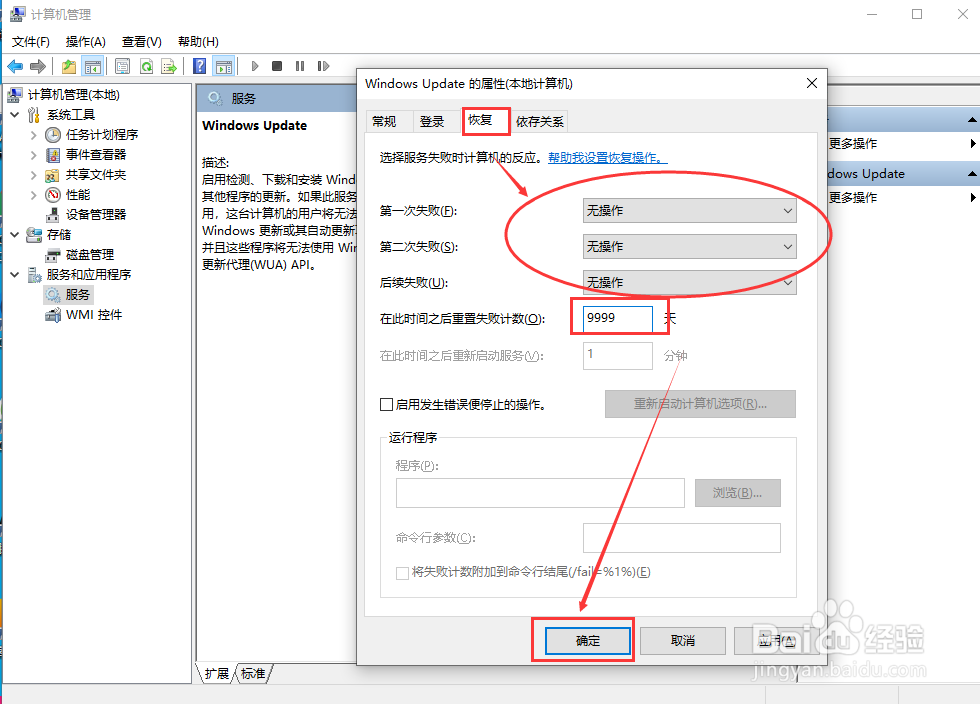Click 更多操作 under the first actions header
Image resolution: width=980 pixels, height=704 pixels.
tap(852, 144)
